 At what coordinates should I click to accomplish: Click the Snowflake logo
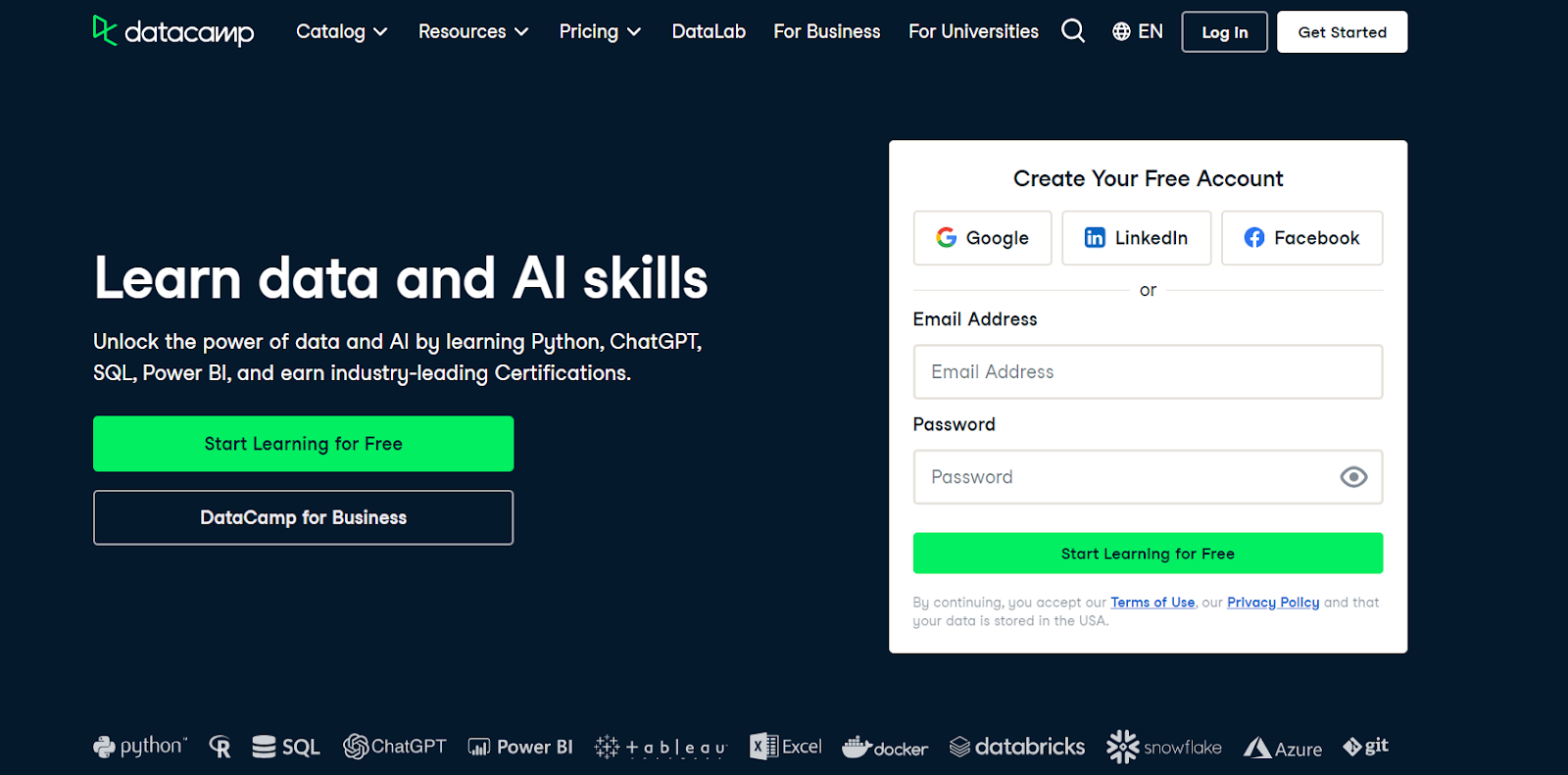[x=1164, y=748]
